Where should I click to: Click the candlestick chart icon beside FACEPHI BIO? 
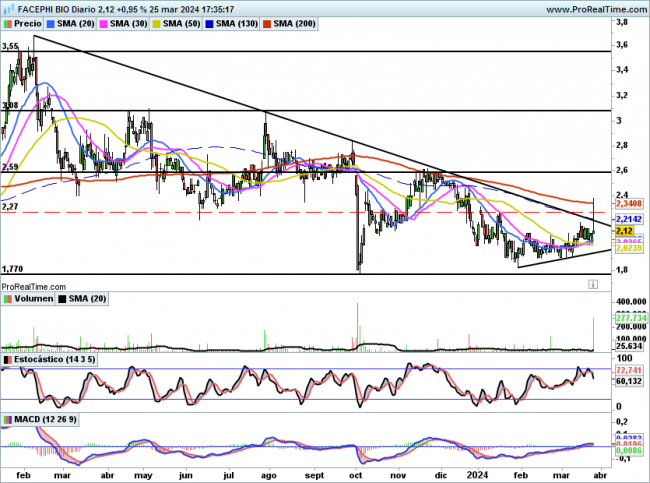pos(8,8)
